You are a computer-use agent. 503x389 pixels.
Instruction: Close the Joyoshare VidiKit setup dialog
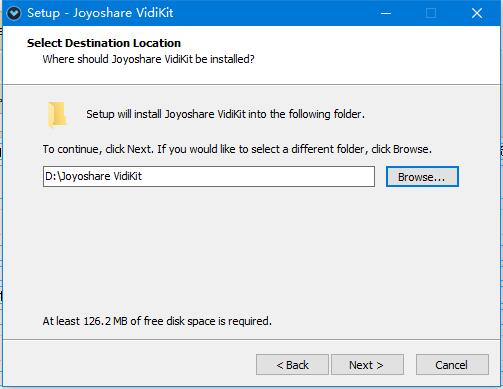(477, 13)
